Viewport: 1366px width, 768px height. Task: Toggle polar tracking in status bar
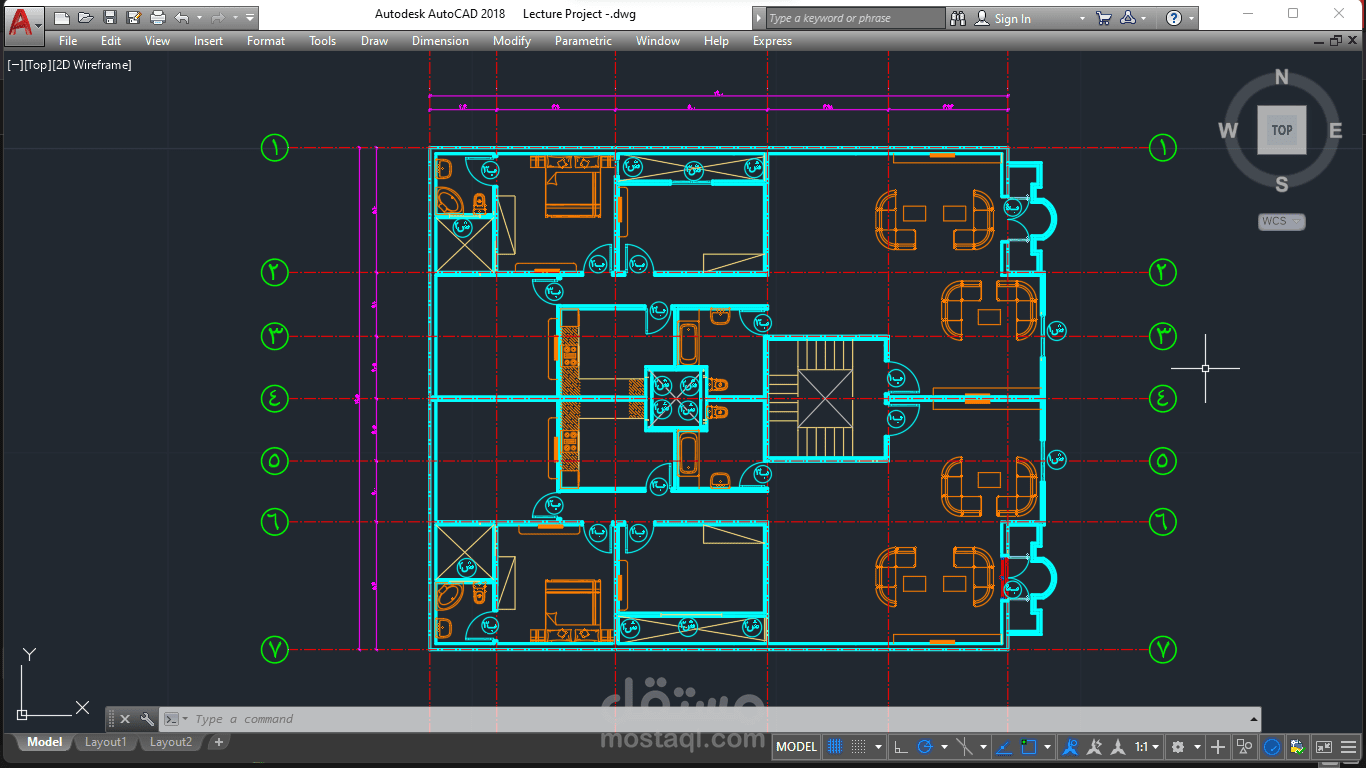point(925,747)
